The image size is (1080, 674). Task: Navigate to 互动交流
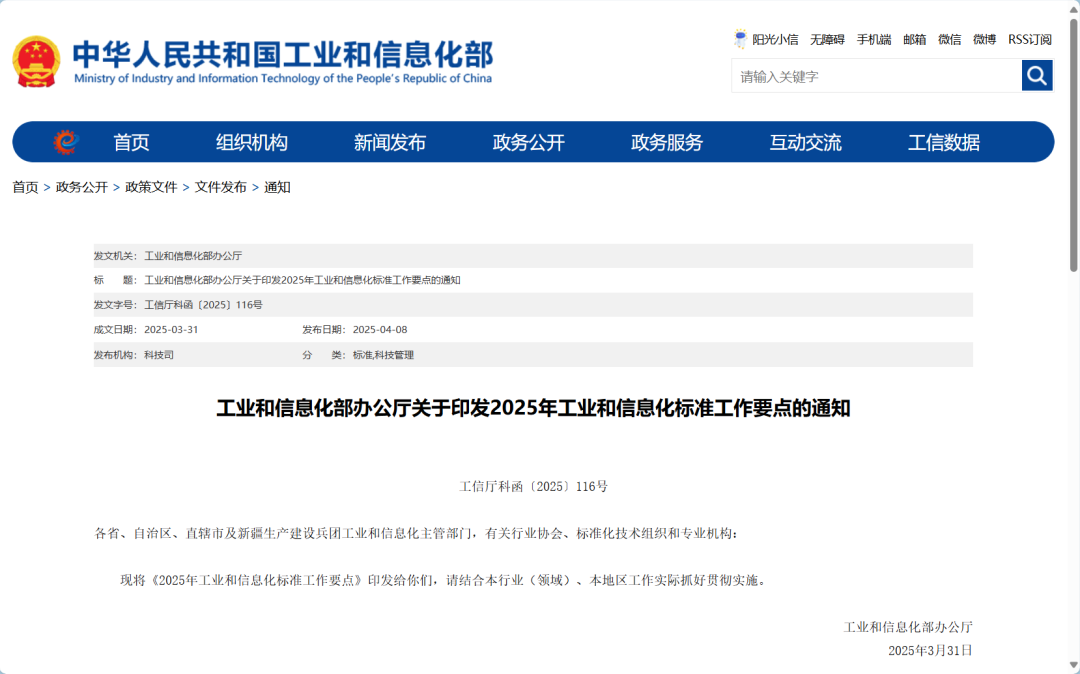tap(805, 143)
